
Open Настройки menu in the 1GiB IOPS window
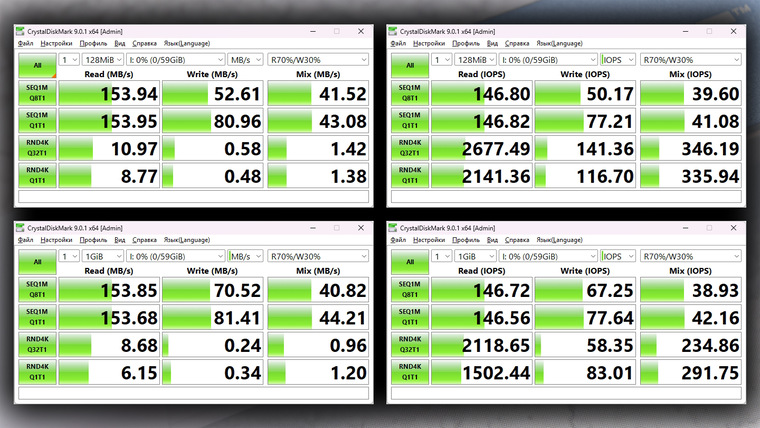point(429,240)
